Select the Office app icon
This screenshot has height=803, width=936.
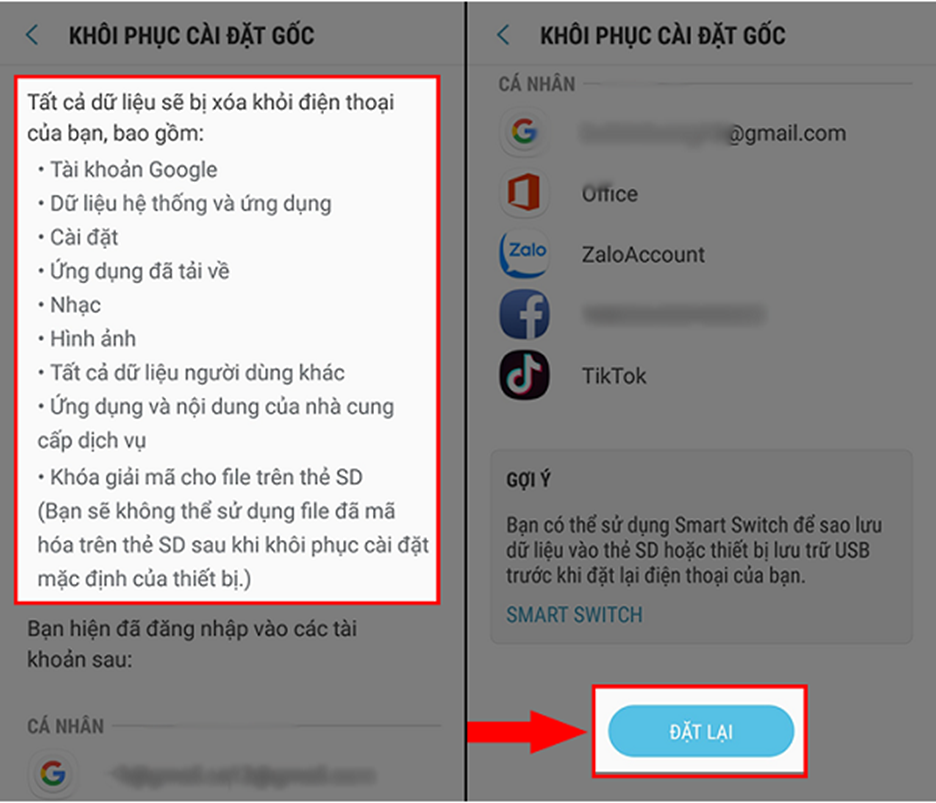pos(524,192)
